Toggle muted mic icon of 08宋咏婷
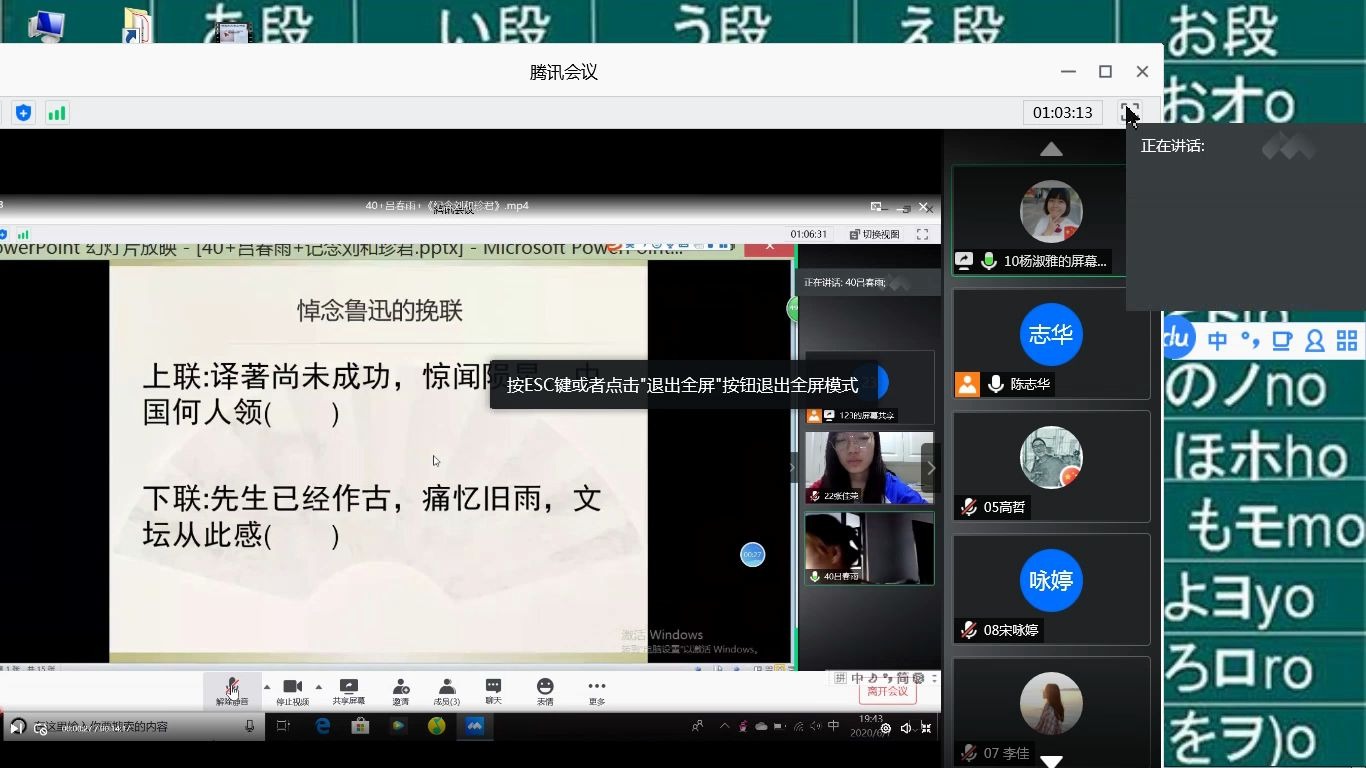The width and height of the screenshot is (1366, 768). tap(968, 630)
